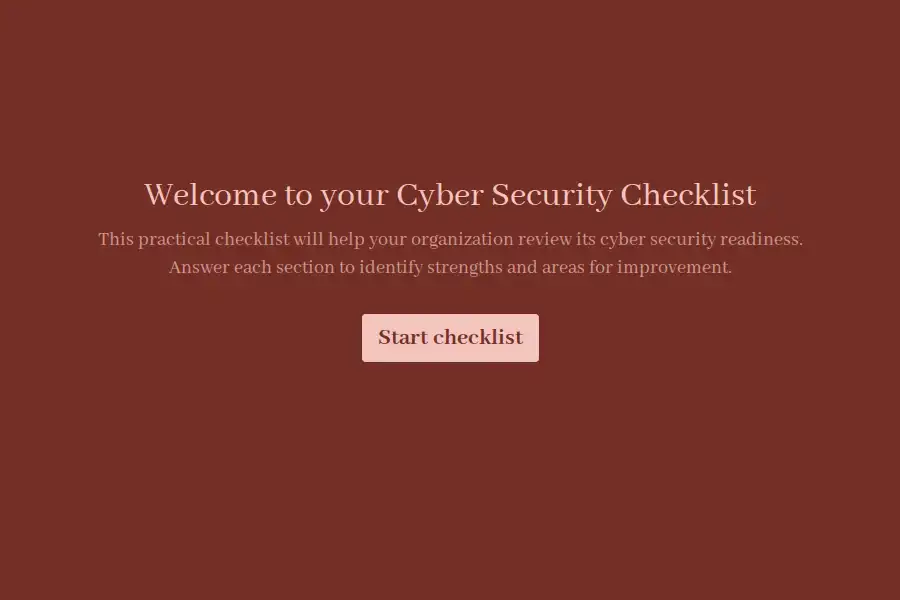Click the phrase 'cyber security' in the description
Screen dimensions: 900x600
click(x=658, y=239)
